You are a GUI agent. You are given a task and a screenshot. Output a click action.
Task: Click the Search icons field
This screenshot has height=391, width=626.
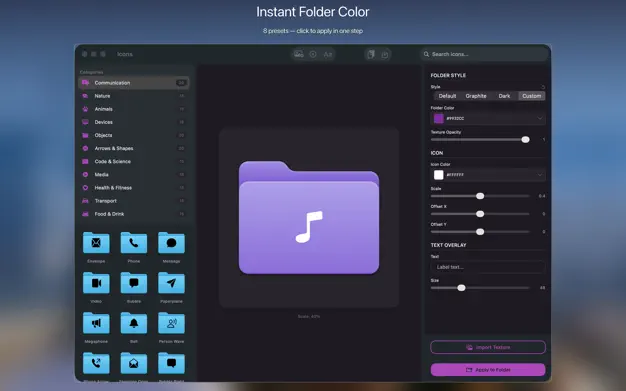click(x=485, y=54)
